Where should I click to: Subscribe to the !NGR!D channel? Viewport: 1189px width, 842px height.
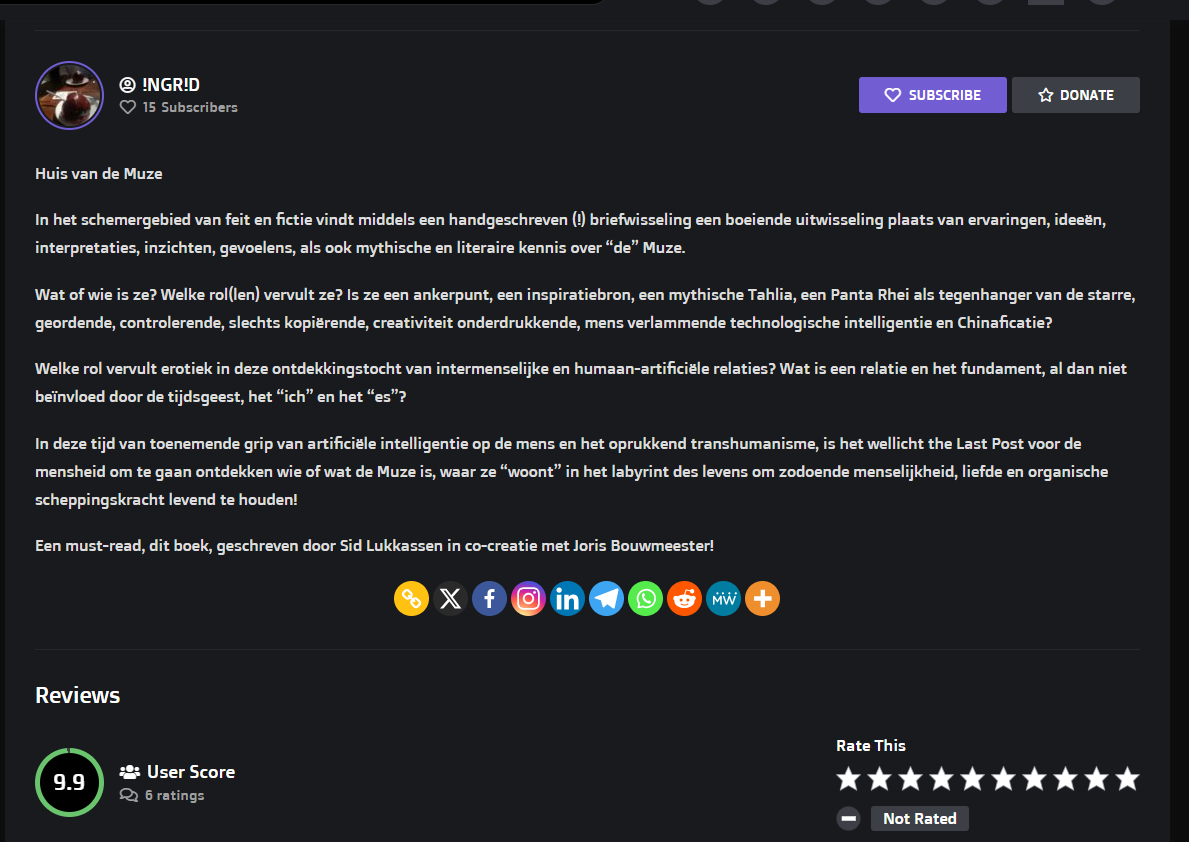point(932,95)
